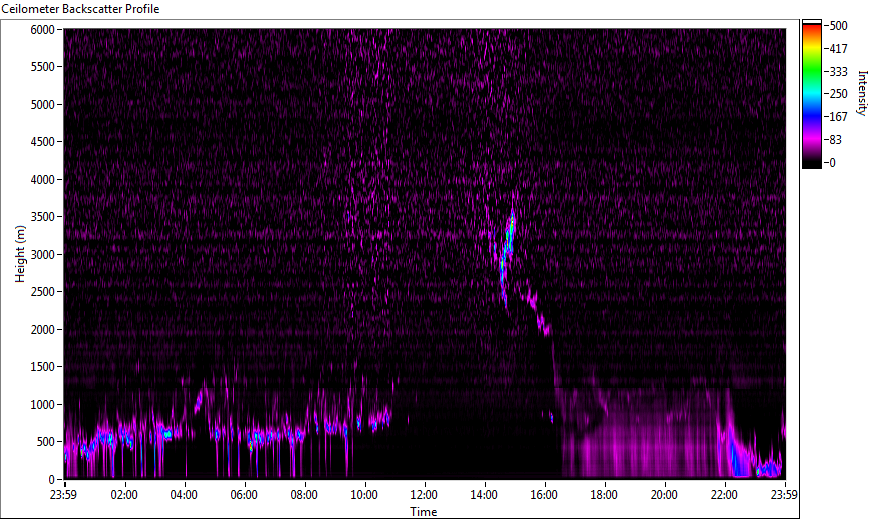The width and height of the screenshot is (872, 519).
Task: Click the Ceilometer Backscatter Profile title
Action: [81, 9]
